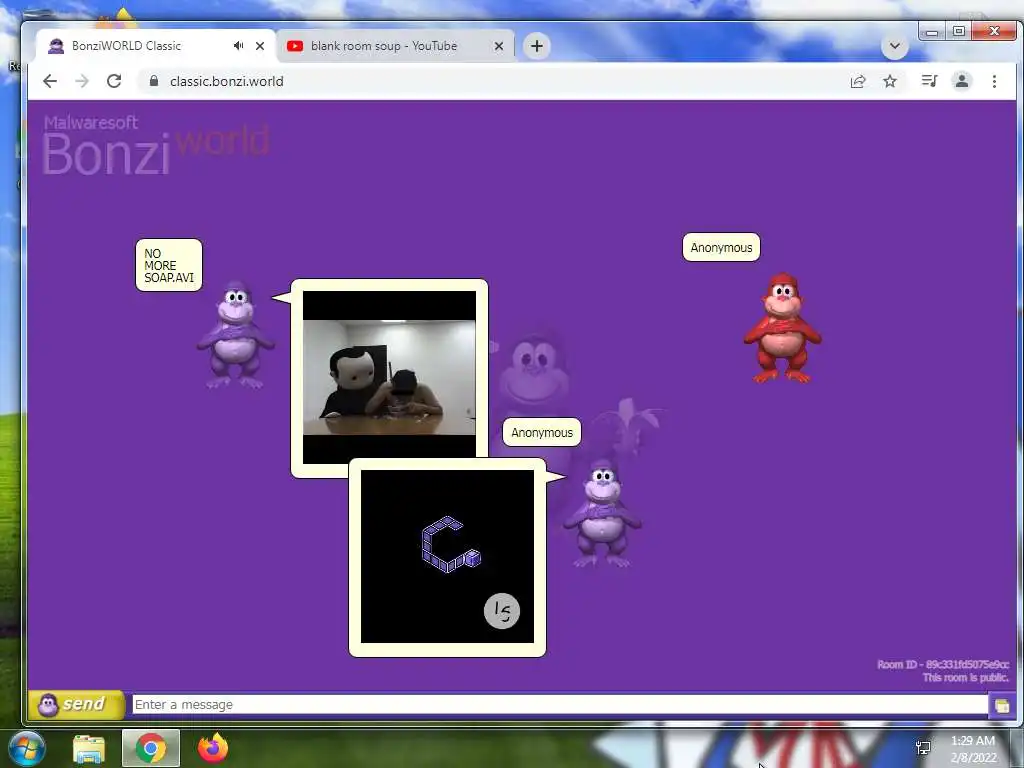The height and width of the screenshot is (768, 1024).
Task: Switch to the BonziWORLD Classic tab
Action: (x=157, y=46)
